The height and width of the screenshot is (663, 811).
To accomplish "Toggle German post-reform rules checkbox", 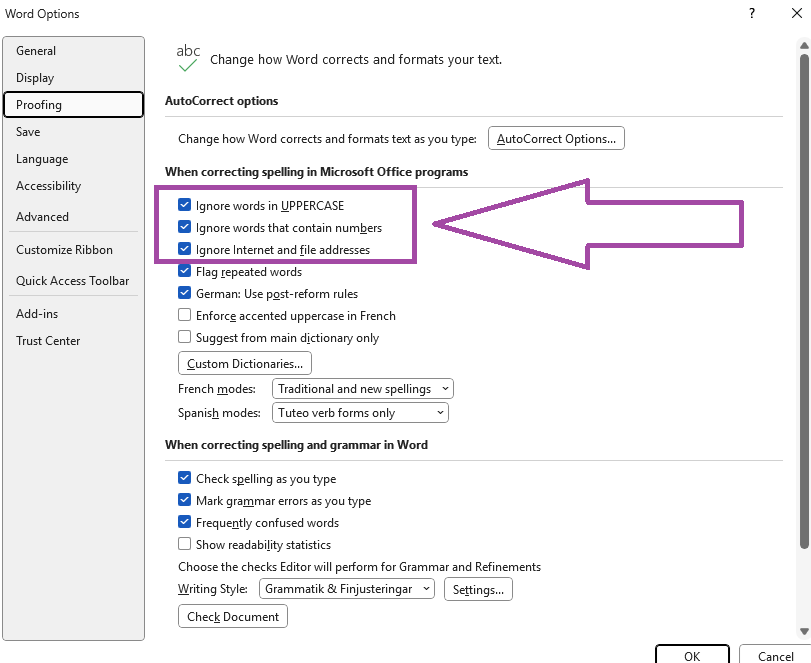I will [x=184, y=293].
